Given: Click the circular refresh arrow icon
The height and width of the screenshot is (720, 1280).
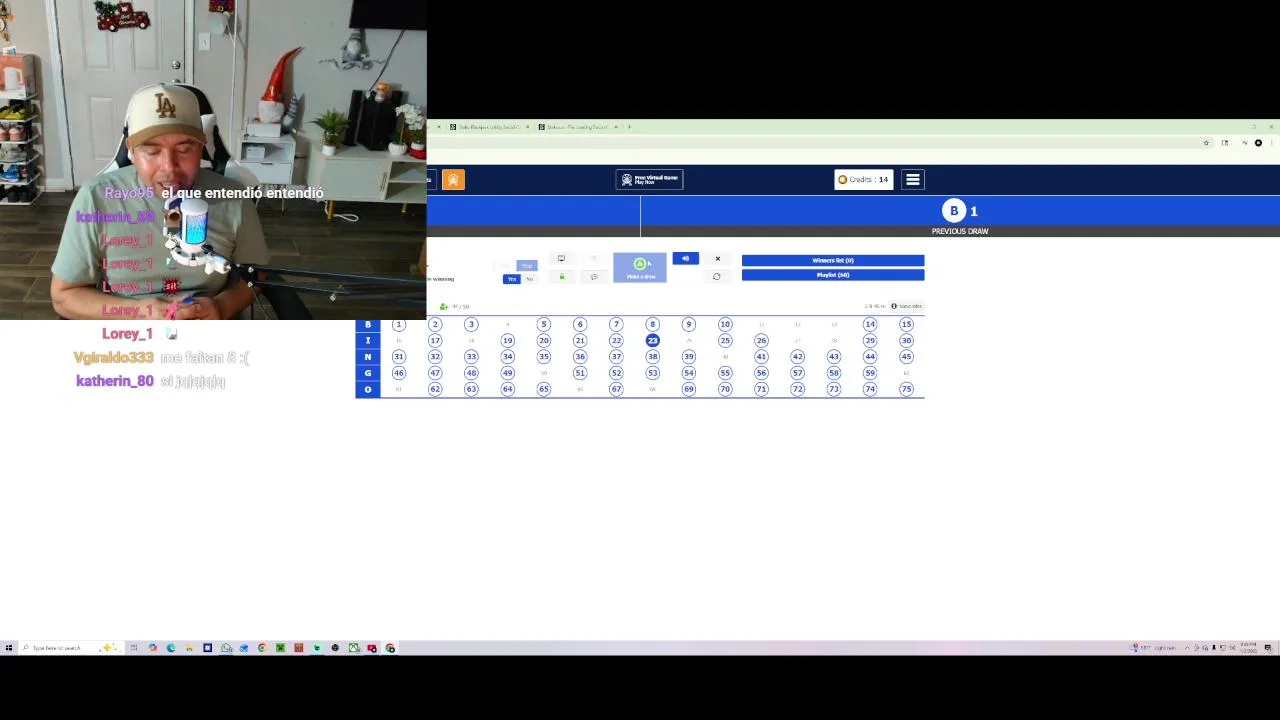Looking at the screenshot, I should (716, 277).
